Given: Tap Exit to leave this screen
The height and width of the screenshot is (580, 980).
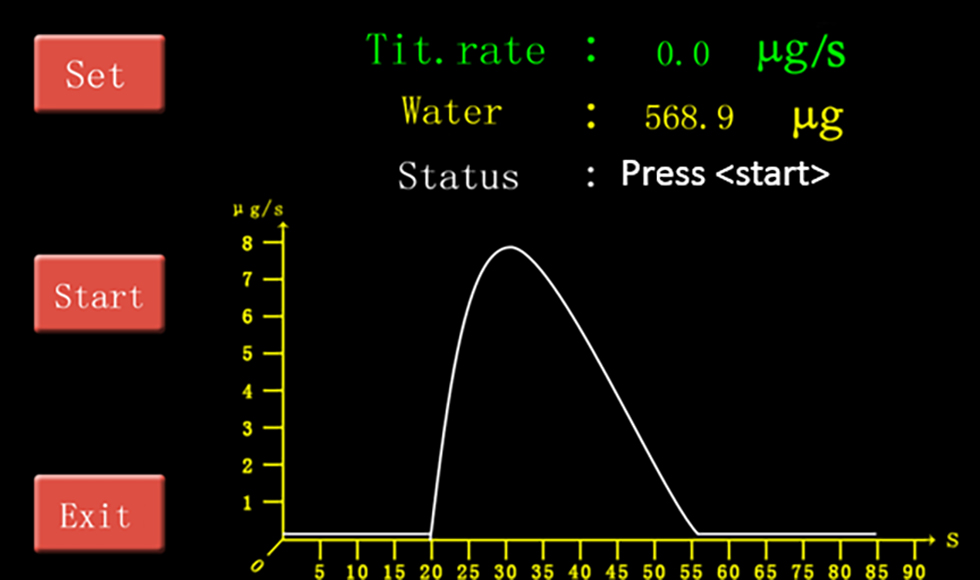Looking at the screenshot, I should (98, 514).
